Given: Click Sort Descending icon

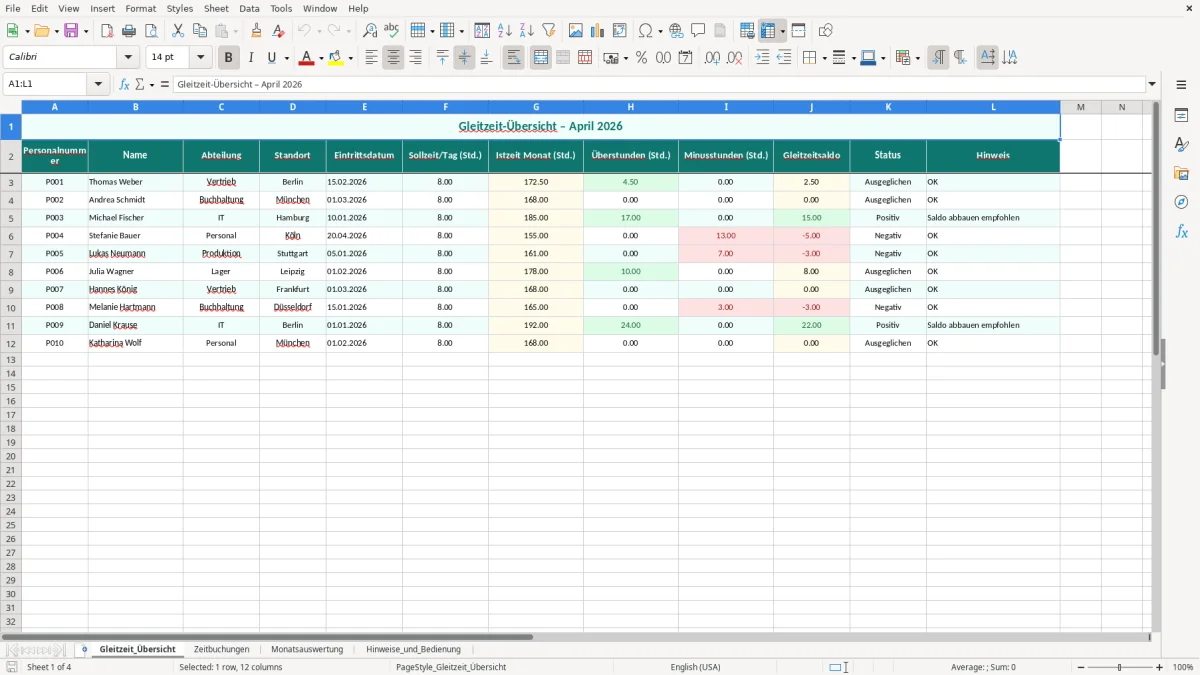Looking at the screenshot, I should [527, 31].
